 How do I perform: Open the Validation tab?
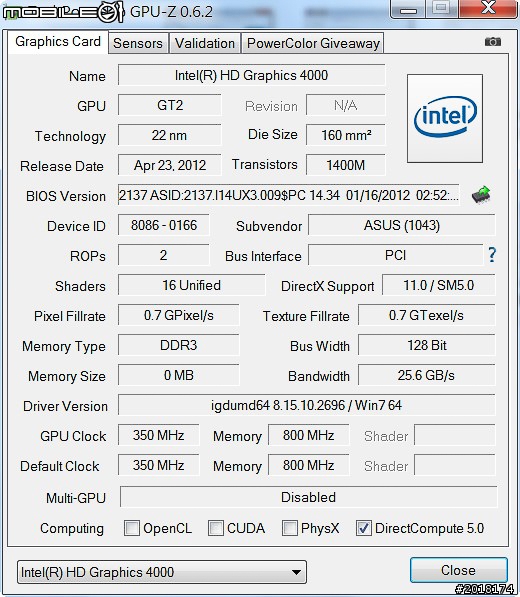205,43
